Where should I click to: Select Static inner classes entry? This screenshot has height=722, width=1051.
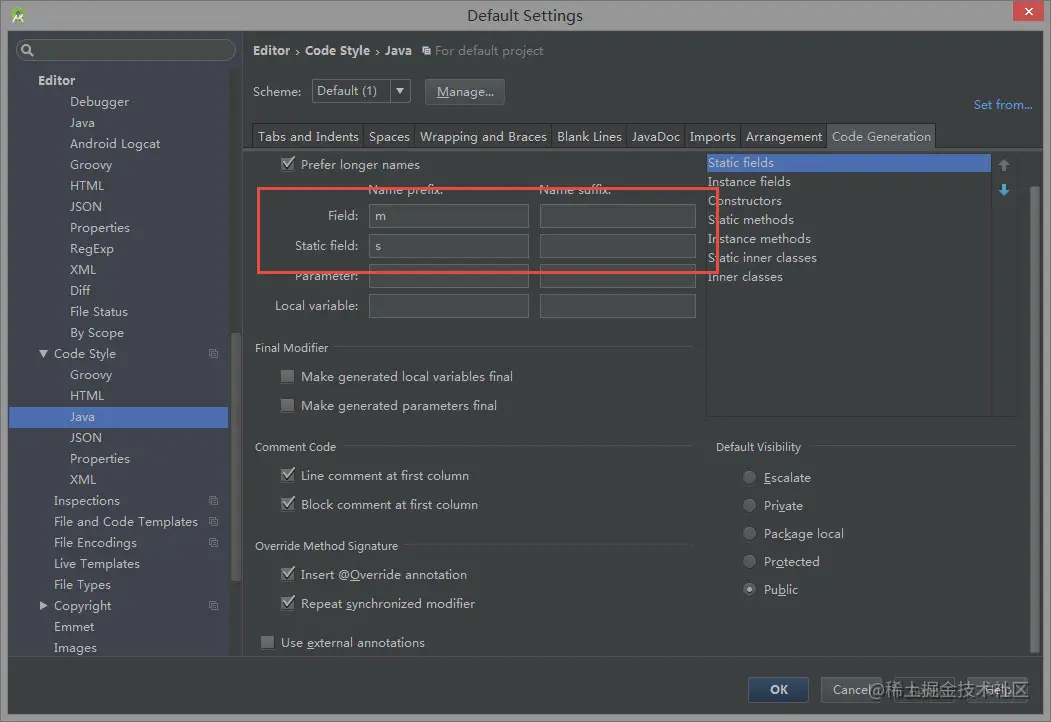[849, 257]
